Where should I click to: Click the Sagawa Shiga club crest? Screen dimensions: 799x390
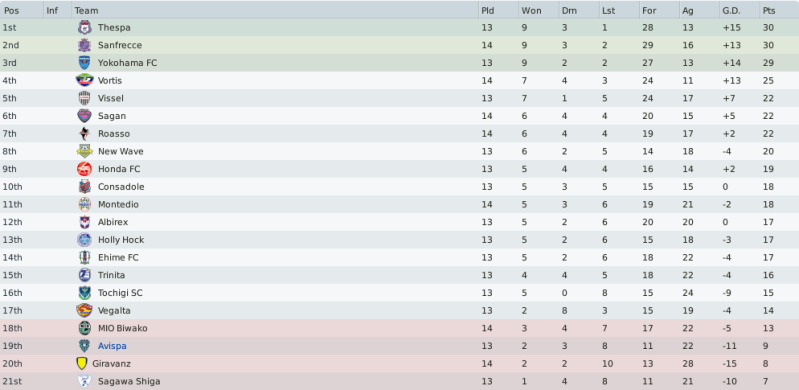(85, 381)
